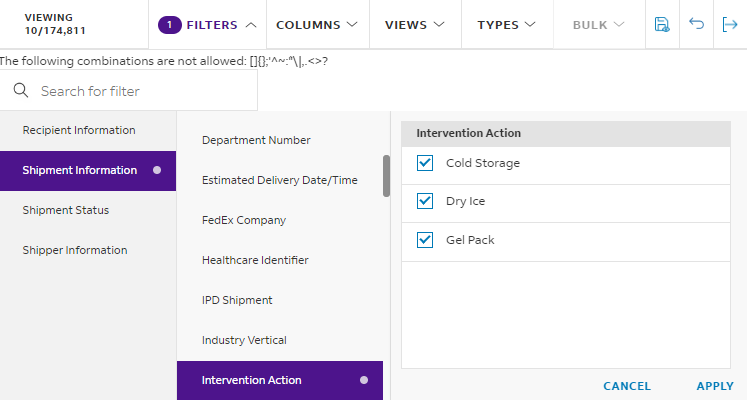This screenshot has width=747, height=400.
Task: Focus the Search for filter field
Action: [129, 90]
